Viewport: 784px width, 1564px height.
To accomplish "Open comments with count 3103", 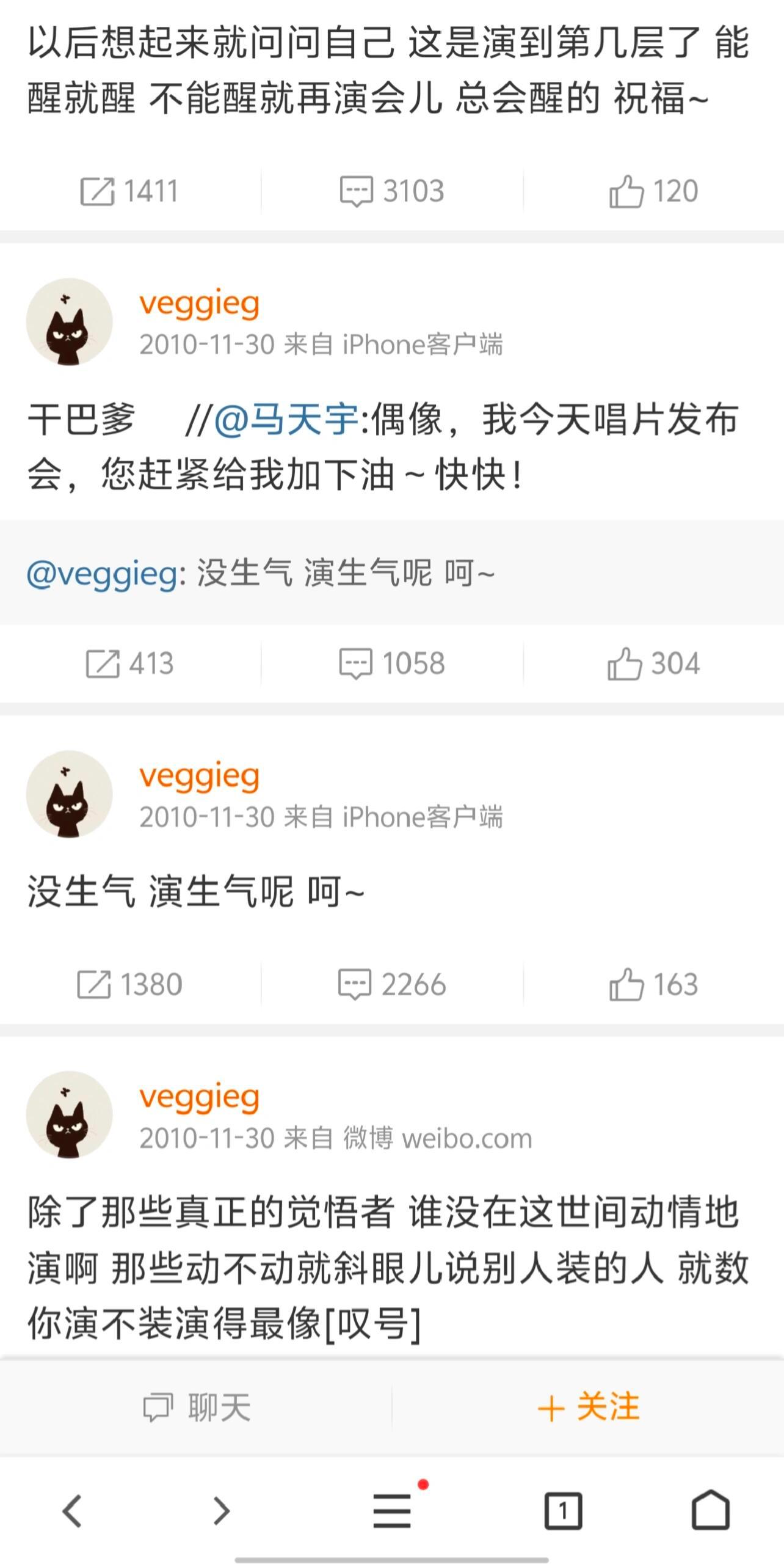I will 391,191.
